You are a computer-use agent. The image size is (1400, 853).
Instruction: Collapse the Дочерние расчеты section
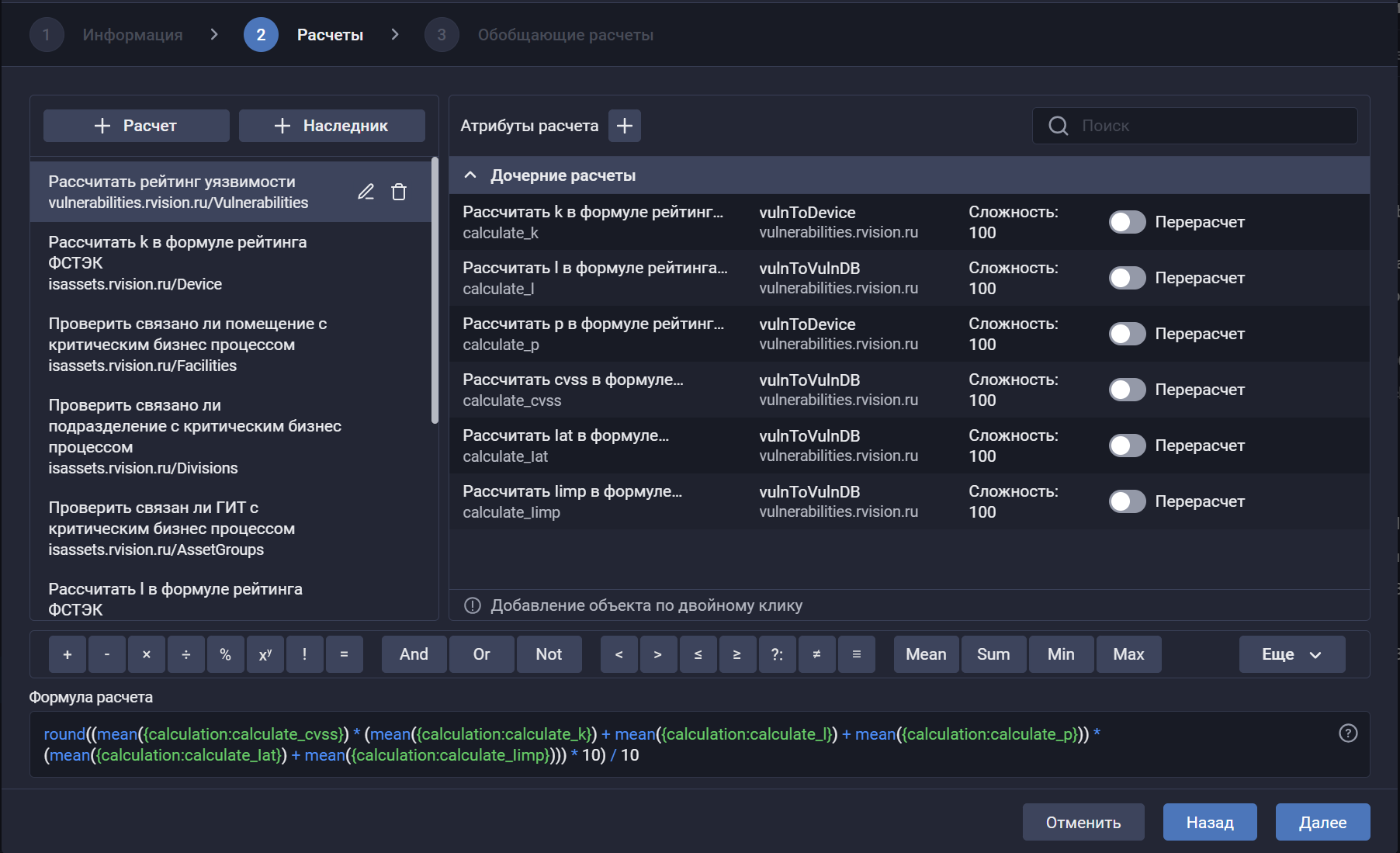click(x=470, y=175)
